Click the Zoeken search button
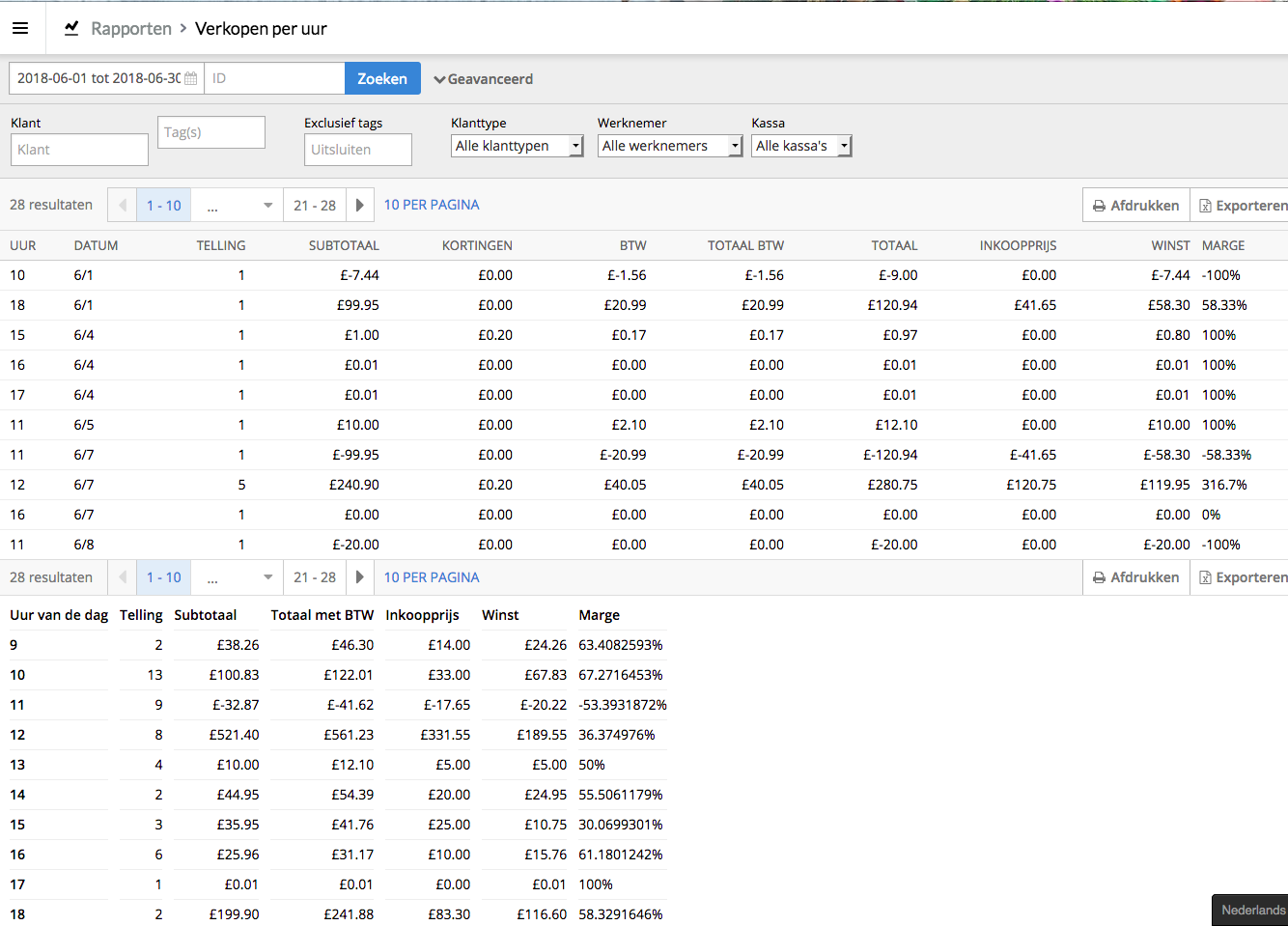Image resolution: width=1288 pixels, height=926 pixels. click(x=382, y=79)
